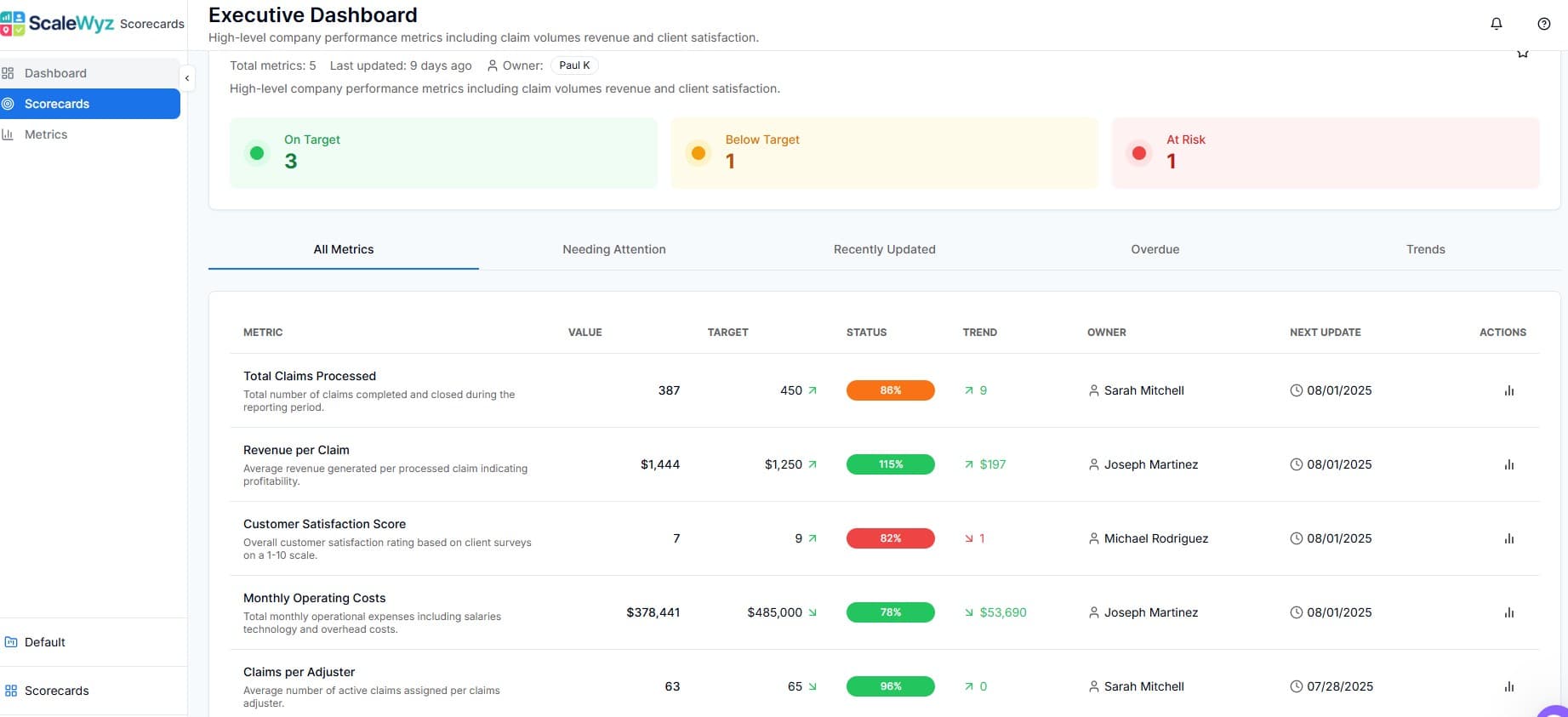This screenshot has height=717, width=1568.
Task: Select the At Risk status card
Action: click(1325, 153)
